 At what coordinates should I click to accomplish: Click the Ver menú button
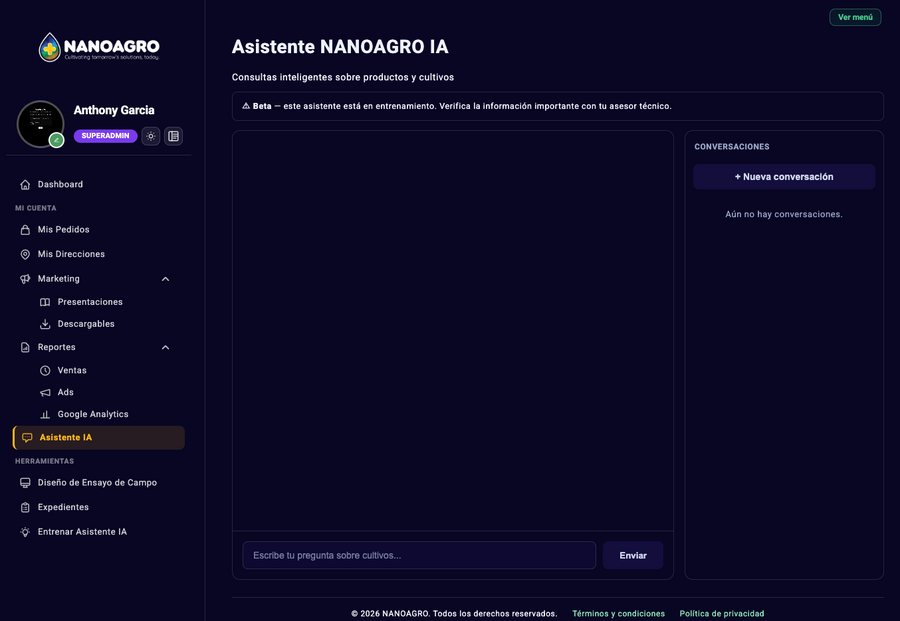tap(855, 17)
